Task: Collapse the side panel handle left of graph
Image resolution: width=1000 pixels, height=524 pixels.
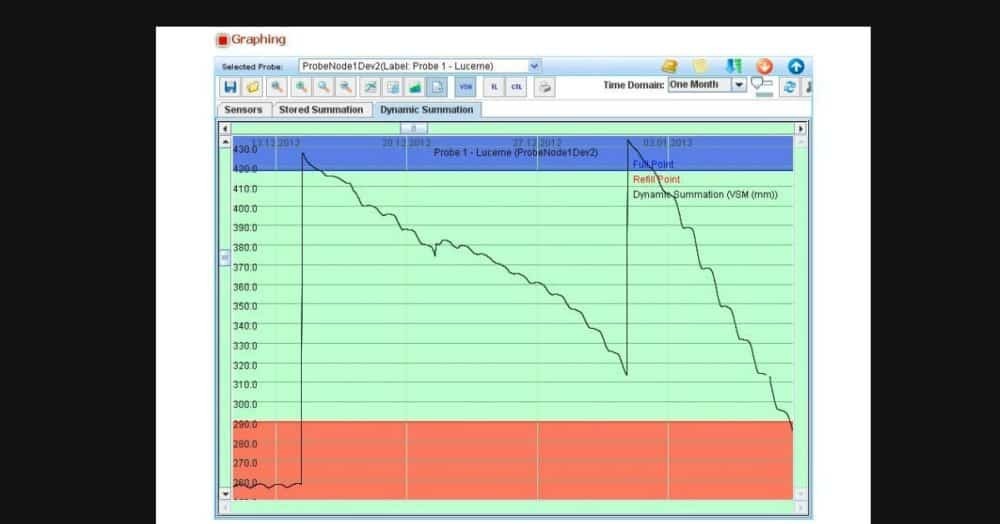Action: point(224,257)
